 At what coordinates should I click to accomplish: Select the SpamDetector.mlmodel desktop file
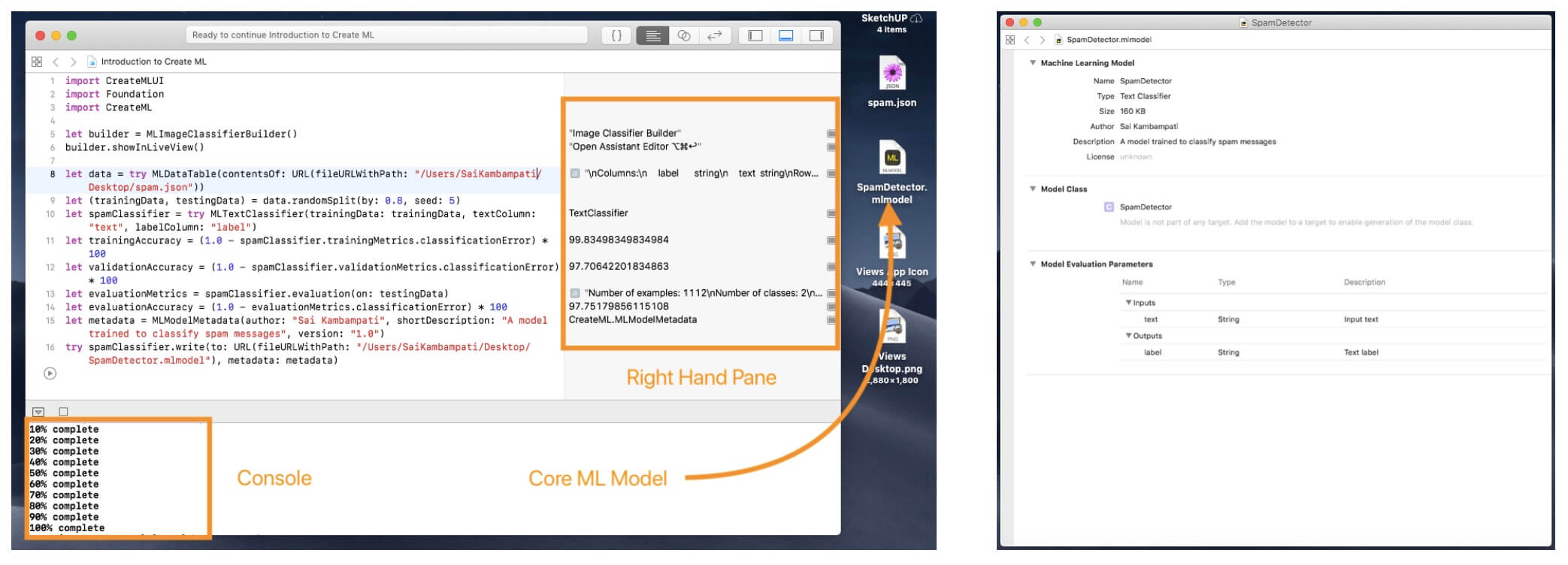[x=892, y=173]
